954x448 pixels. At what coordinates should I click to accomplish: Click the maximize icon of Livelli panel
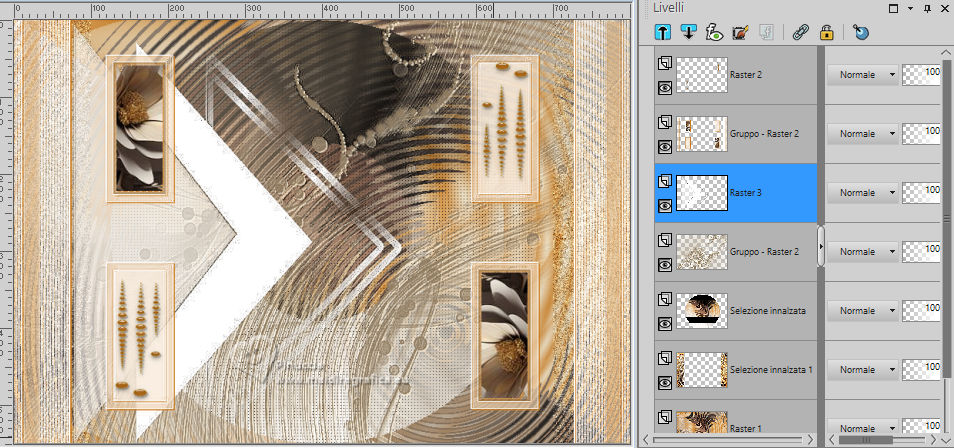(893, 8)
